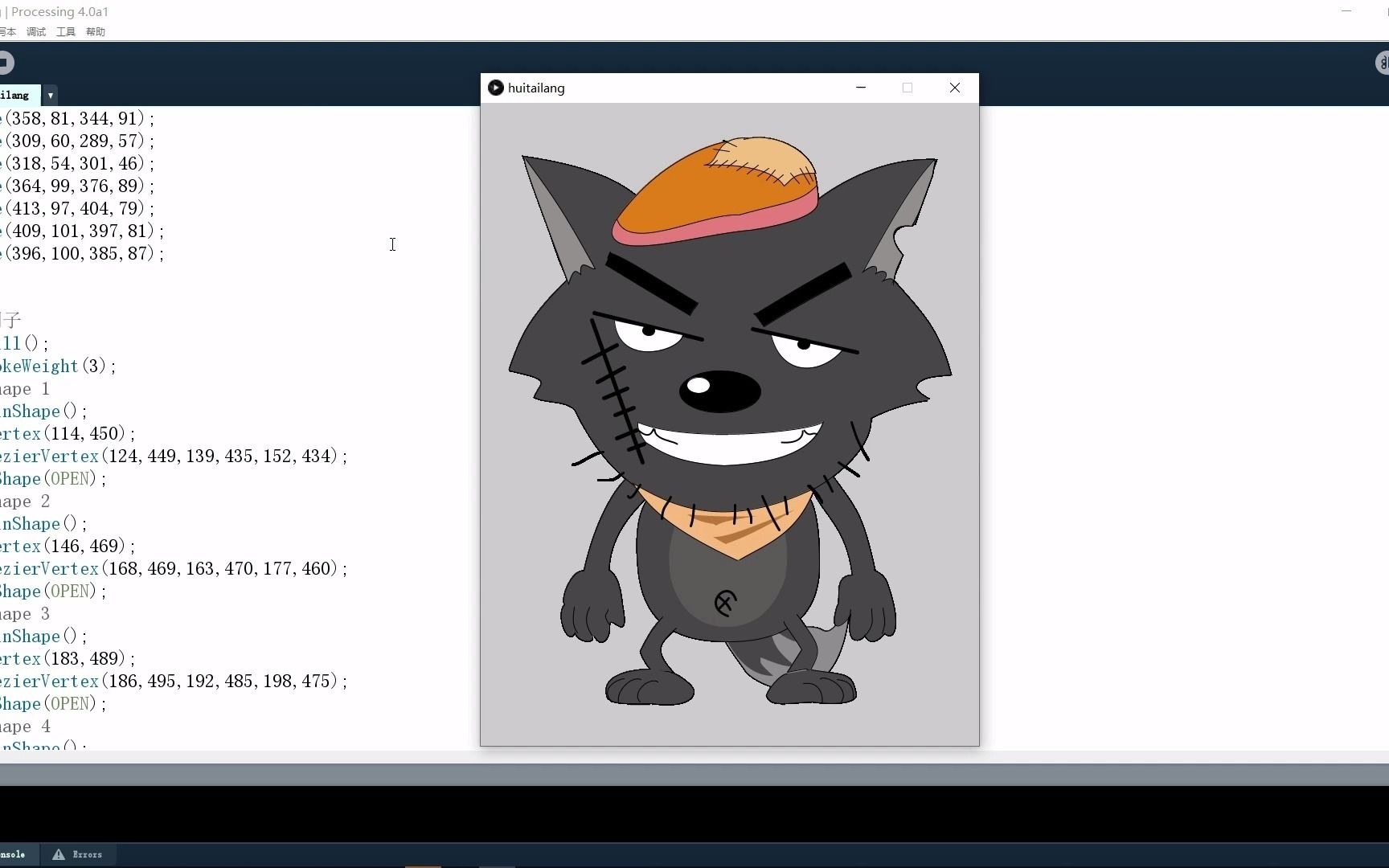This screenshot has height=868, width=1389.
Task: Click the 'huitailang' sketch window title text
Action: [x=536, y=88]
